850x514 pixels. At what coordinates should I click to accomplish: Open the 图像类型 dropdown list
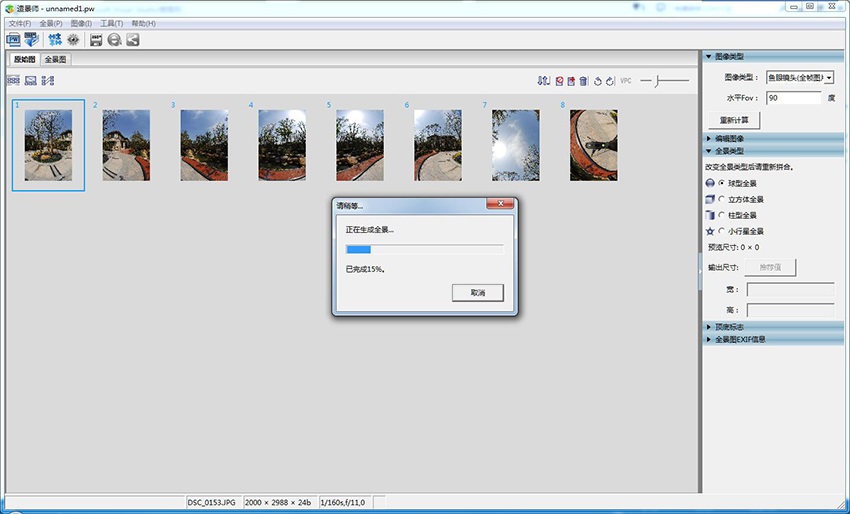tap(829, 77)
